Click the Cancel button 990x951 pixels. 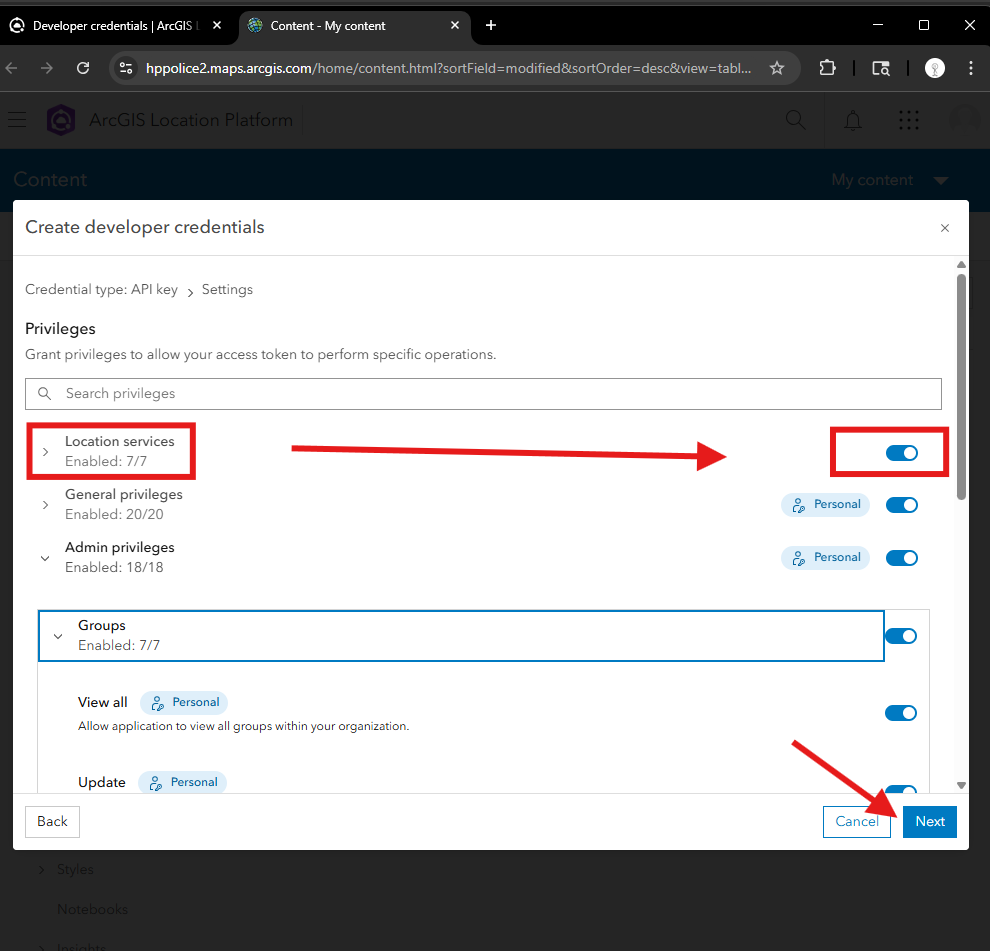click(x=856, y=822)
